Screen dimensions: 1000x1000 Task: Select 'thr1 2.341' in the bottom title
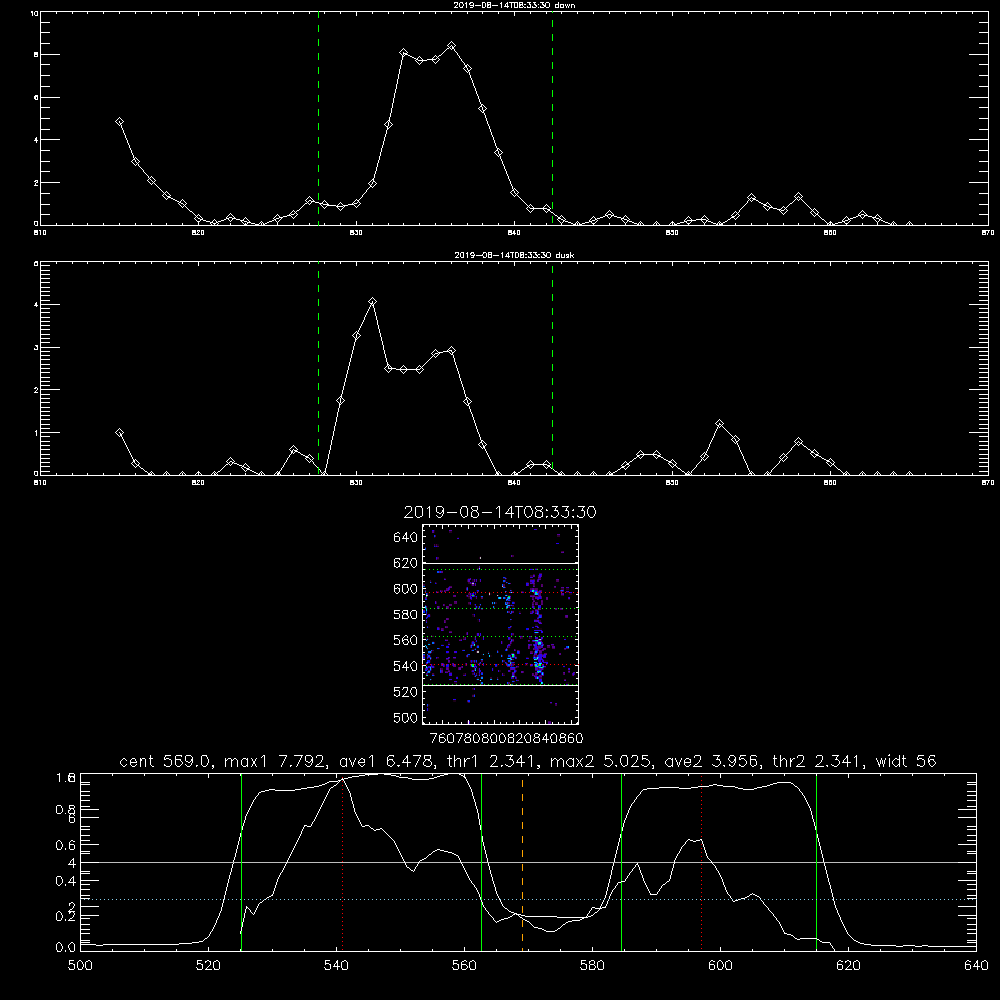(x=490, y=761)
